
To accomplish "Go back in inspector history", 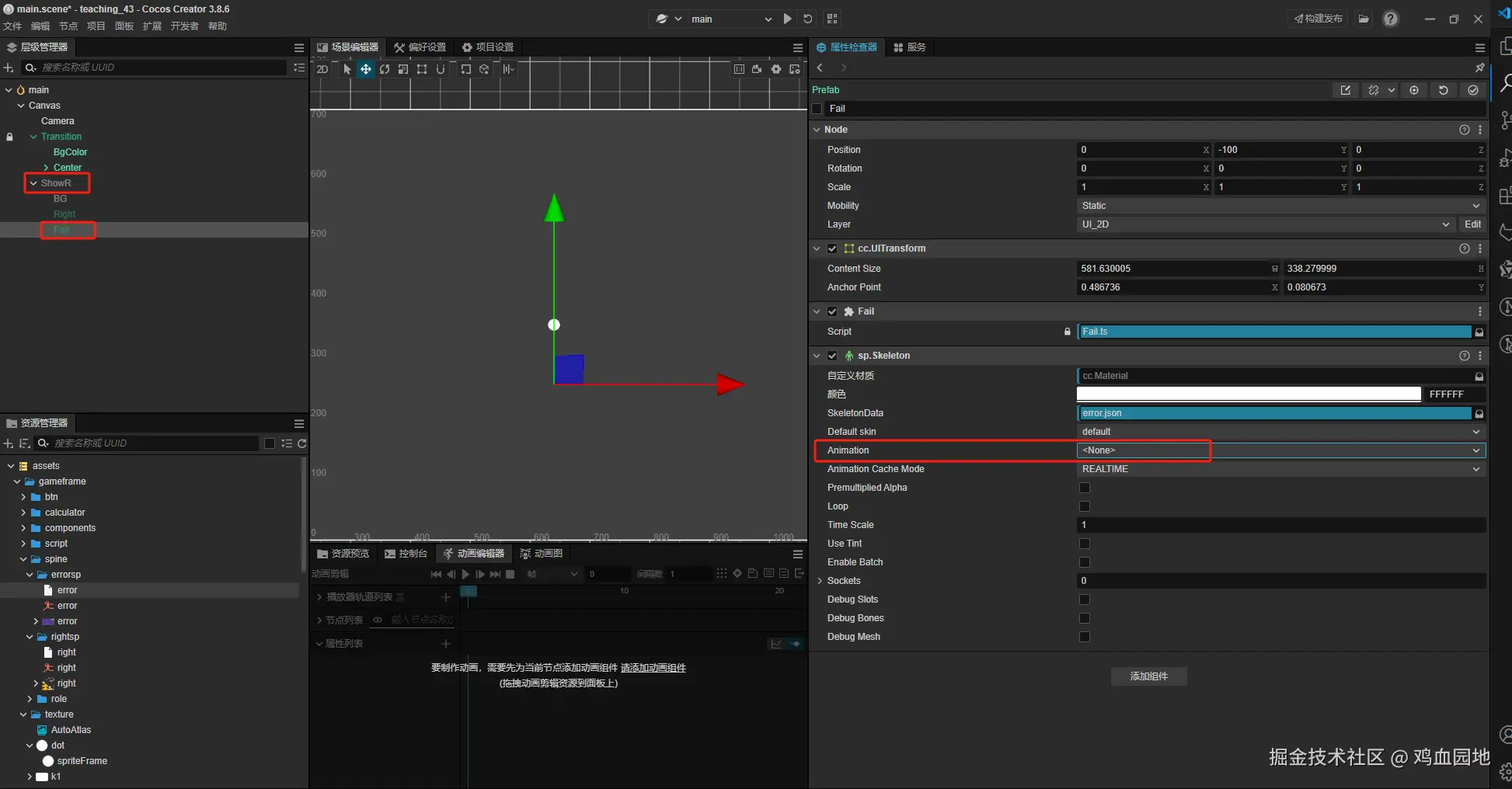I will pyautogui.click(x=820, y=68).
